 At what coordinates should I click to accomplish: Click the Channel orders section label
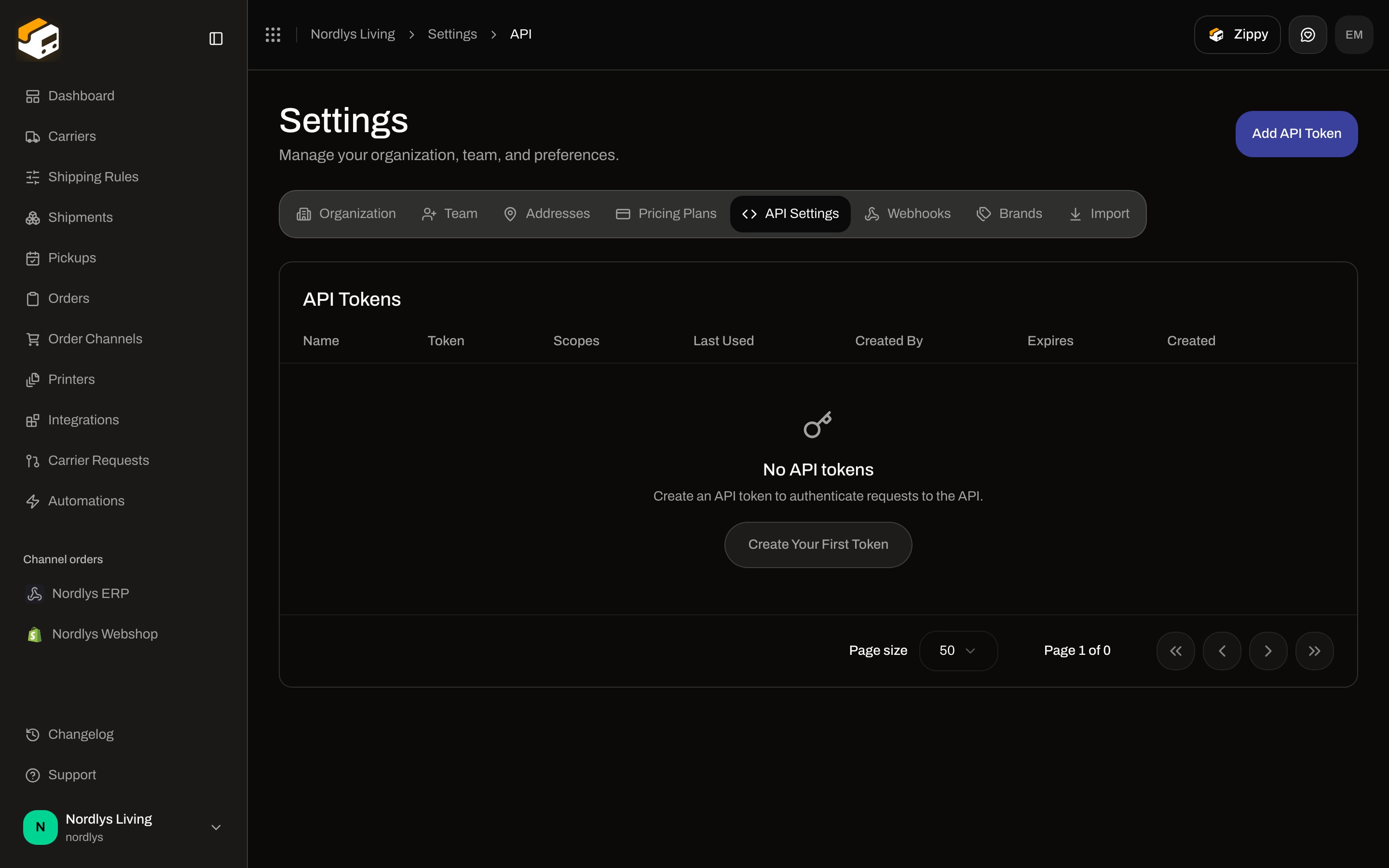[63, 559]
